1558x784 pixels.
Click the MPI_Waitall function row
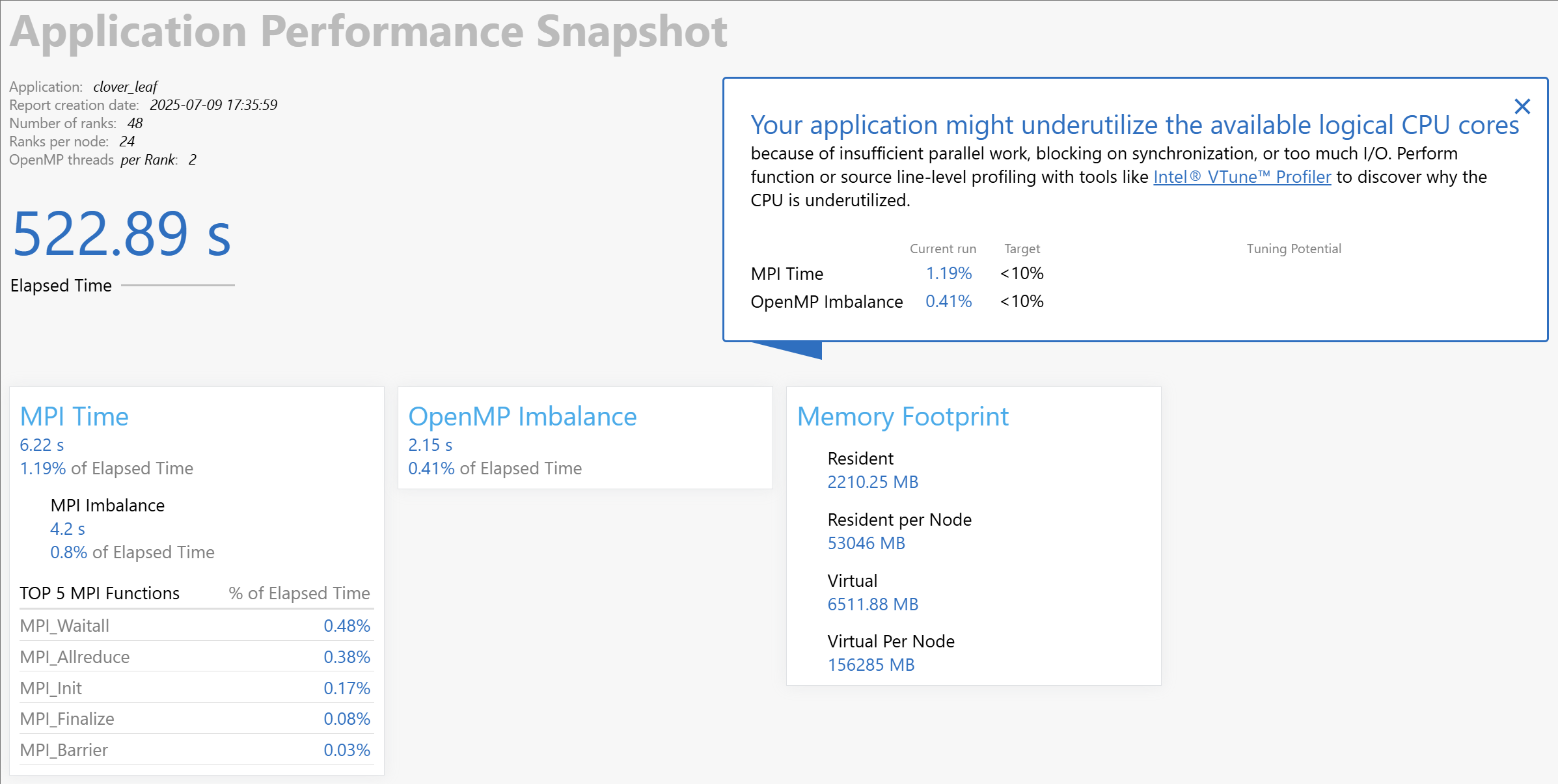196,626
